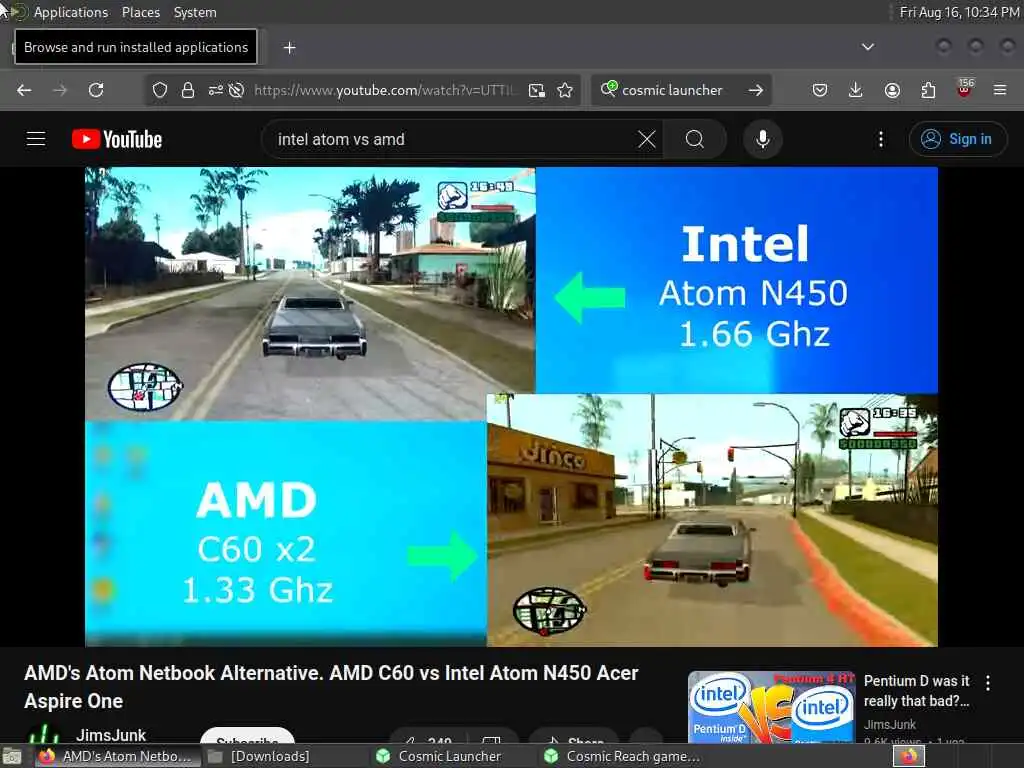Open the Places menu
This screenshot has height=768, width=1024.
pyautogui.click(x=140, y=12)
